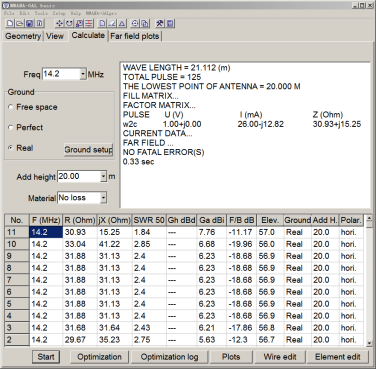Select the Free space ground option
Viewport: 376px width, 369px height.
pos(32,107)
